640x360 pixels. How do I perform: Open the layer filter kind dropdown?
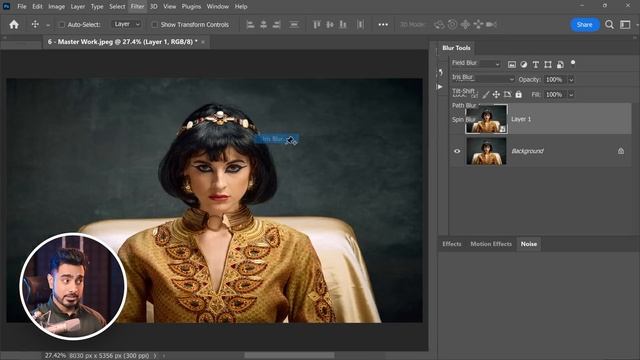coord(476,63)
